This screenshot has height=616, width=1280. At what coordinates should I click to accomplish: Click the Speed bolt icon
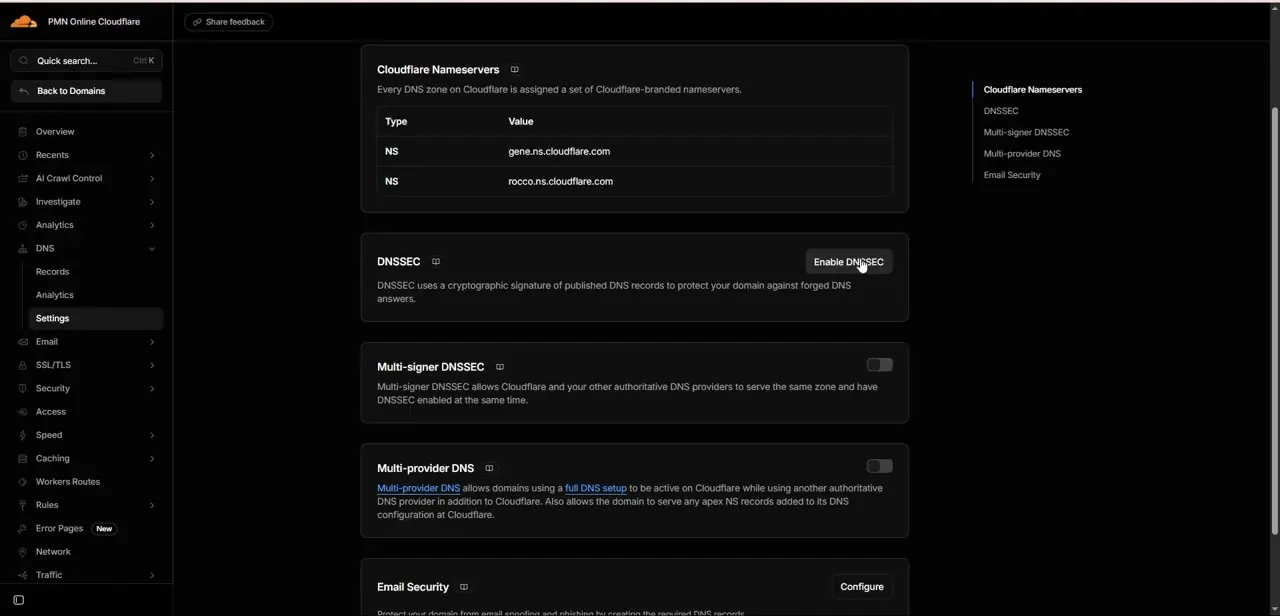(23, 435)
